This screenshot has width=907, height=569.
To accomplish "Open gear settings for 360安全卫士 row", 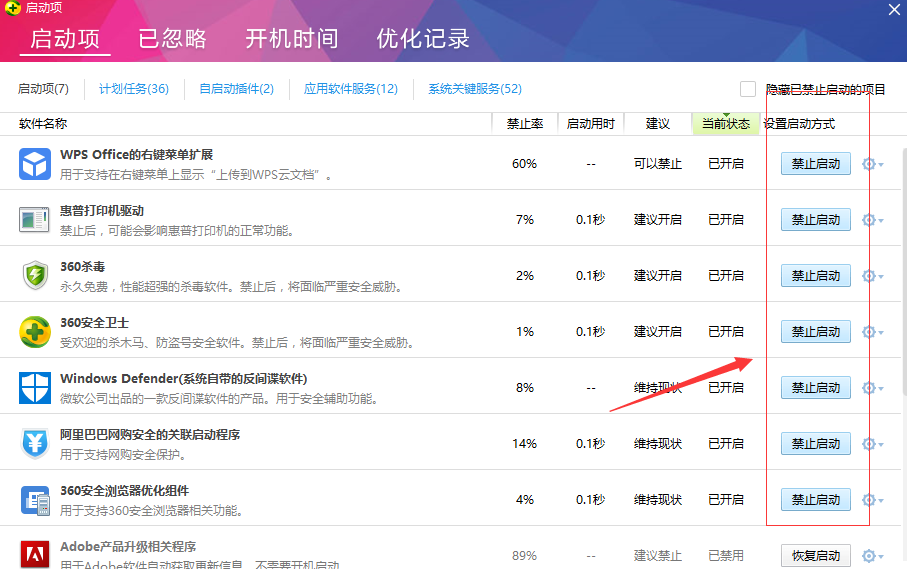I will click(x=872, y=332).
